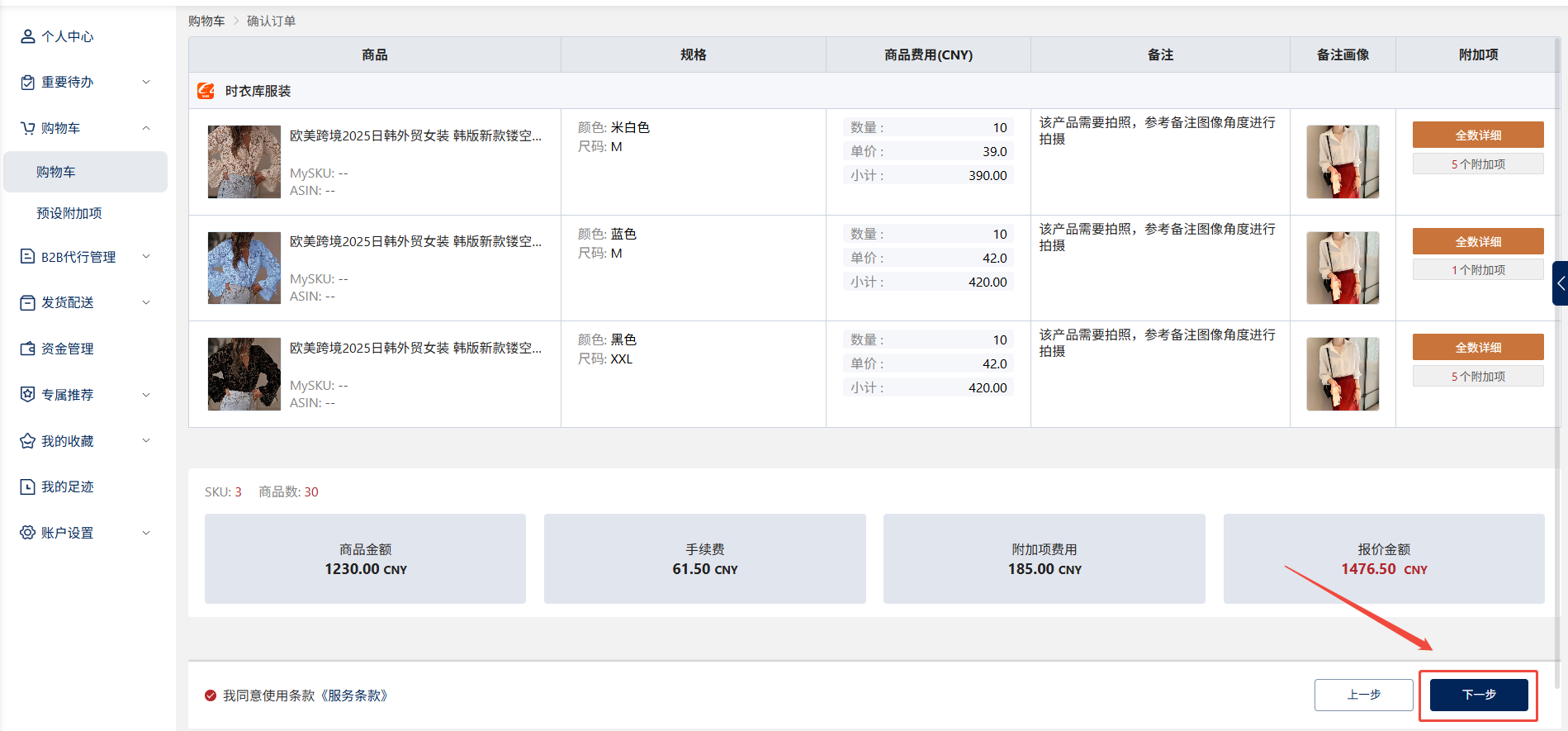Click 1个附加项 for the 蓝色 item
The height and width of the screenshot is (731, 1568).
click(x=1478, y=269)
